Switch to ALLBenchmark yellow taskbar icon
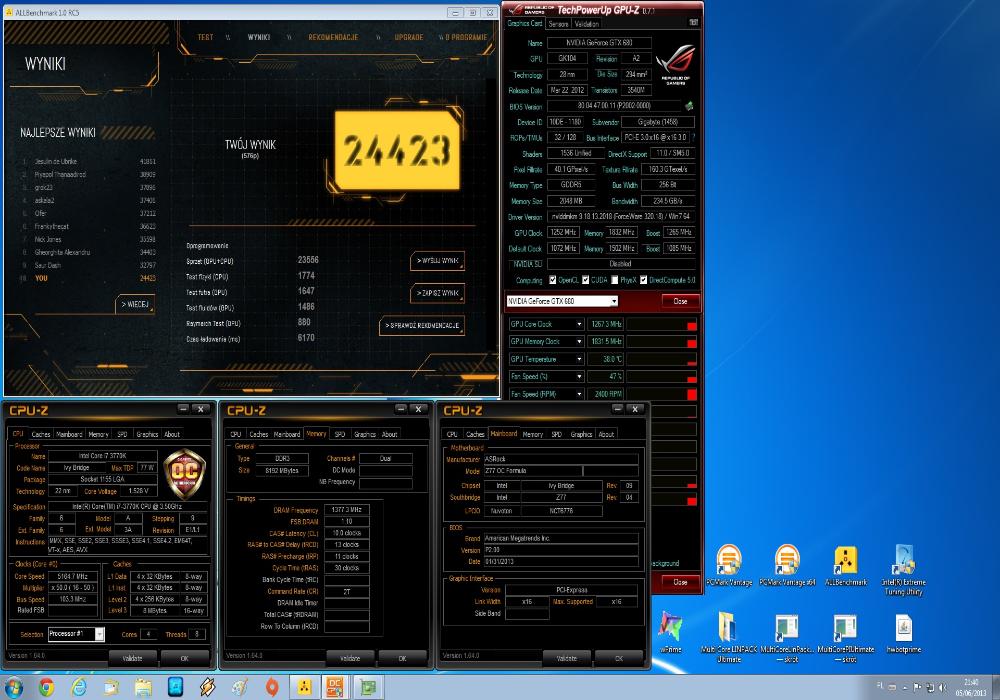The width and height of the screenshot is (1000, 700). pos(304,687)
